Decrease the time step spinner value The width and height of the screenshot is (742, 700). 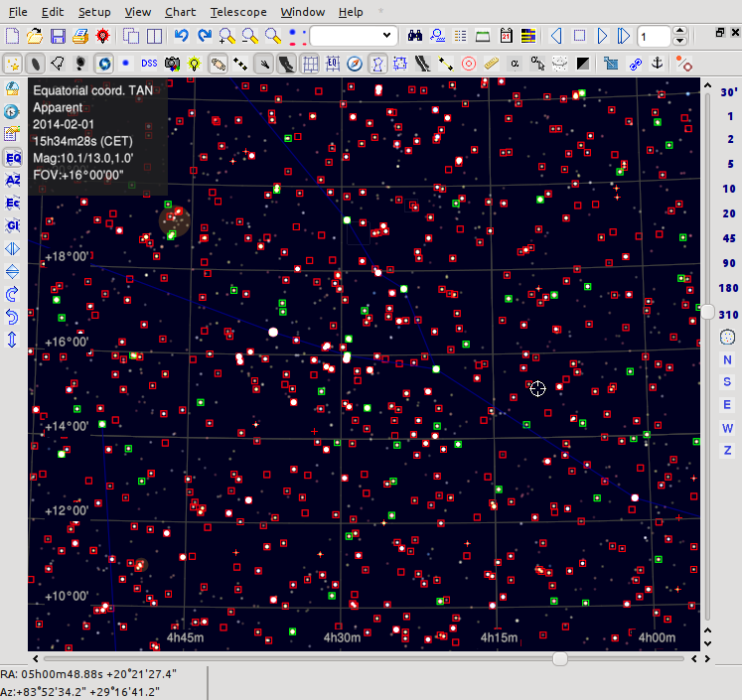(680, 41)
